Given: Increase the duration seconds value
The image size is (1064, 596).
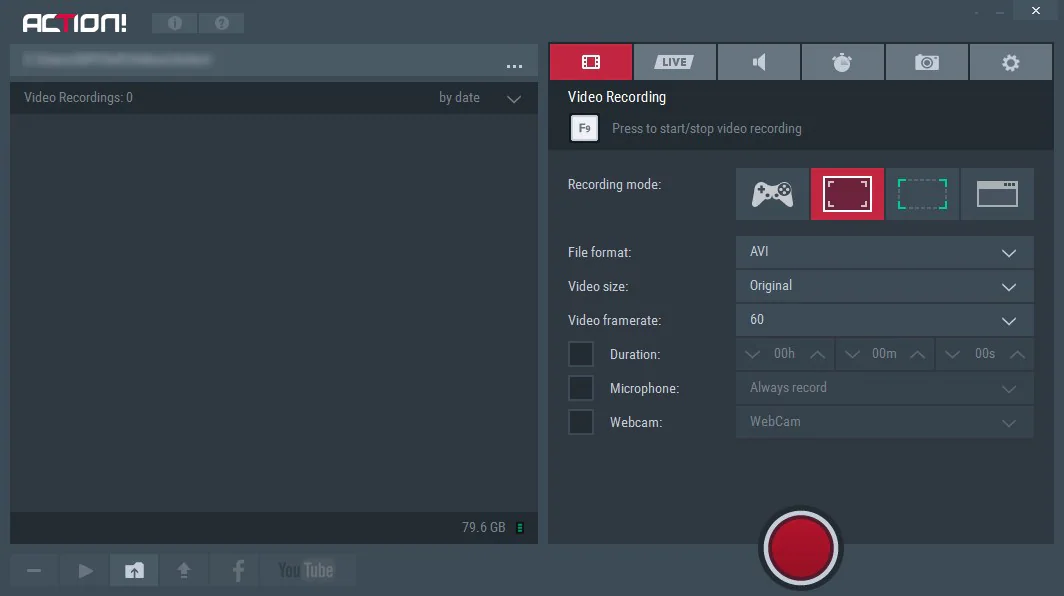Looking at the screenshot, I should coord(1017,354).
